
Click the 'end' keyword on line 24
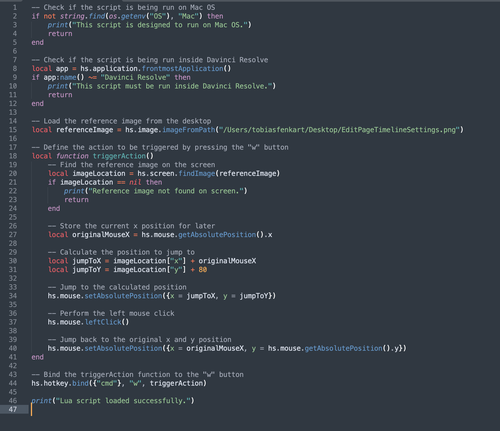54,209
